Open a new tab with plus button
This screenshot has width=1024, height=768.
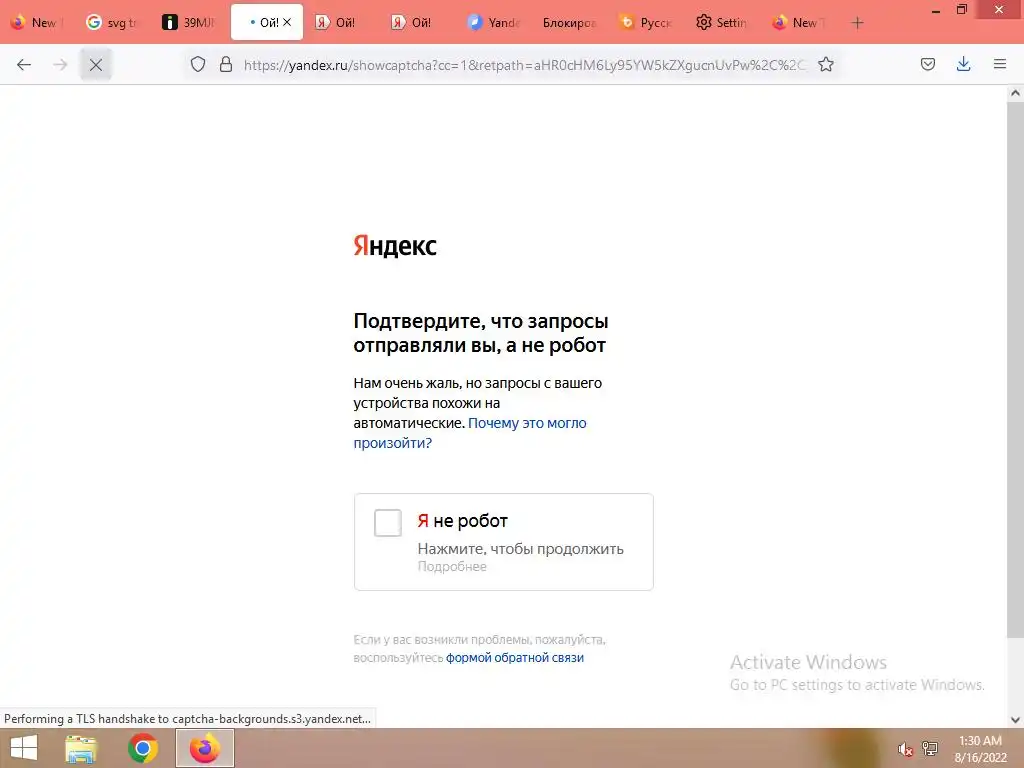[x=857, y=23]
